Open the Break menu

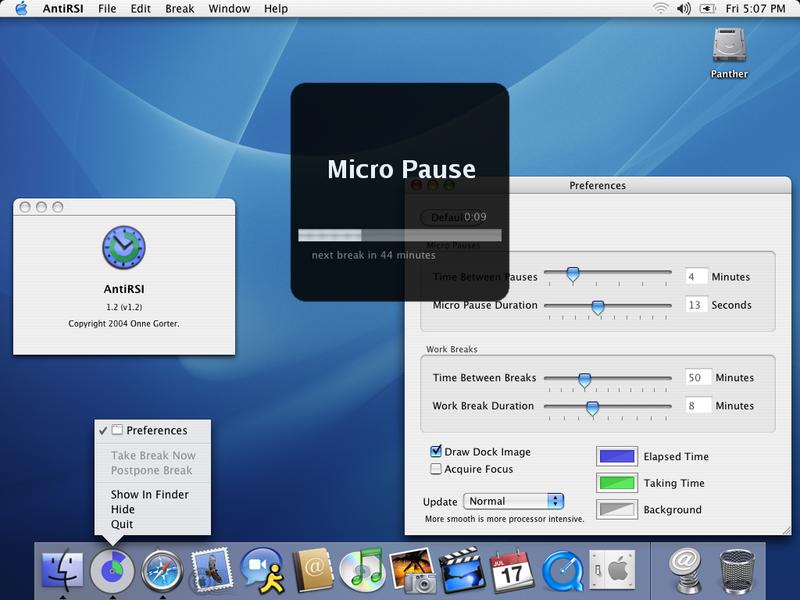(x=180, y=9)
